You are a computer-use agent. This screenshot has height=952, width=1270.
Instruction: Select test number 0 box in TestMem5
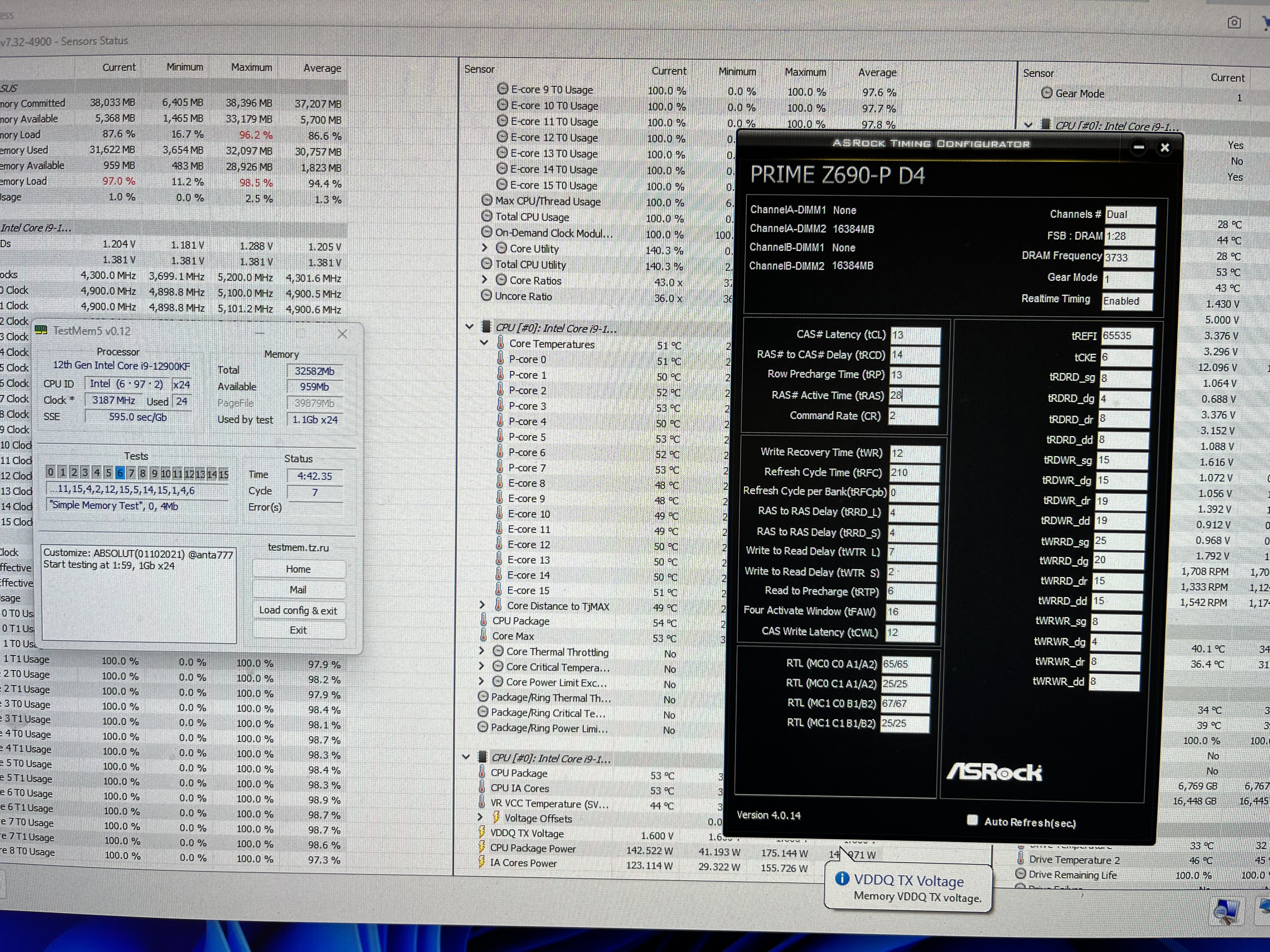(50, 472)
